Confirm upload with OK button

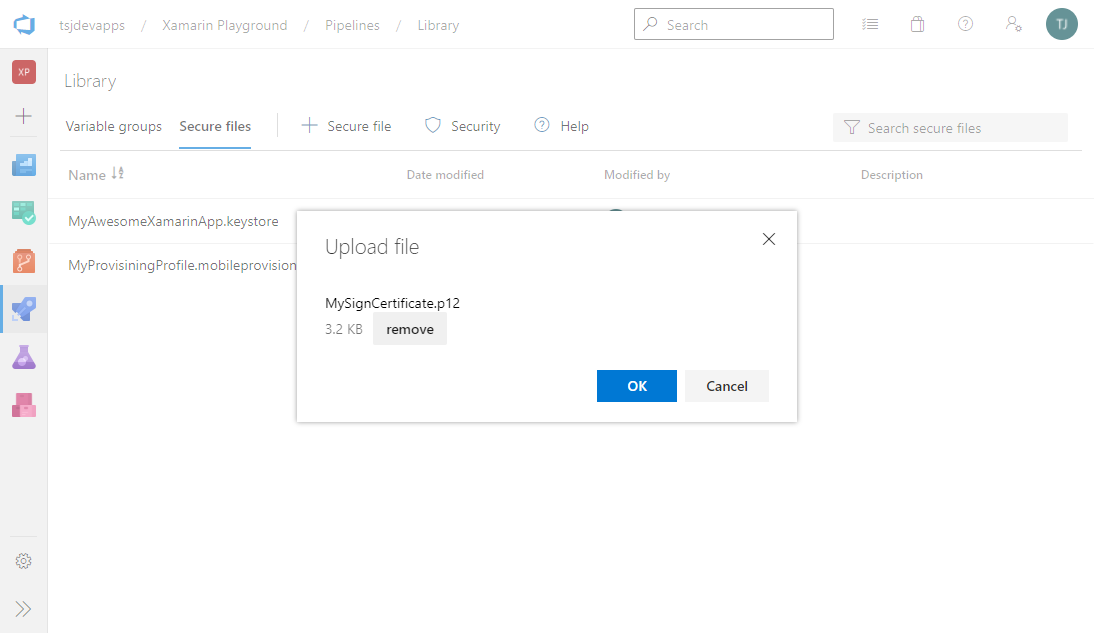636,386
